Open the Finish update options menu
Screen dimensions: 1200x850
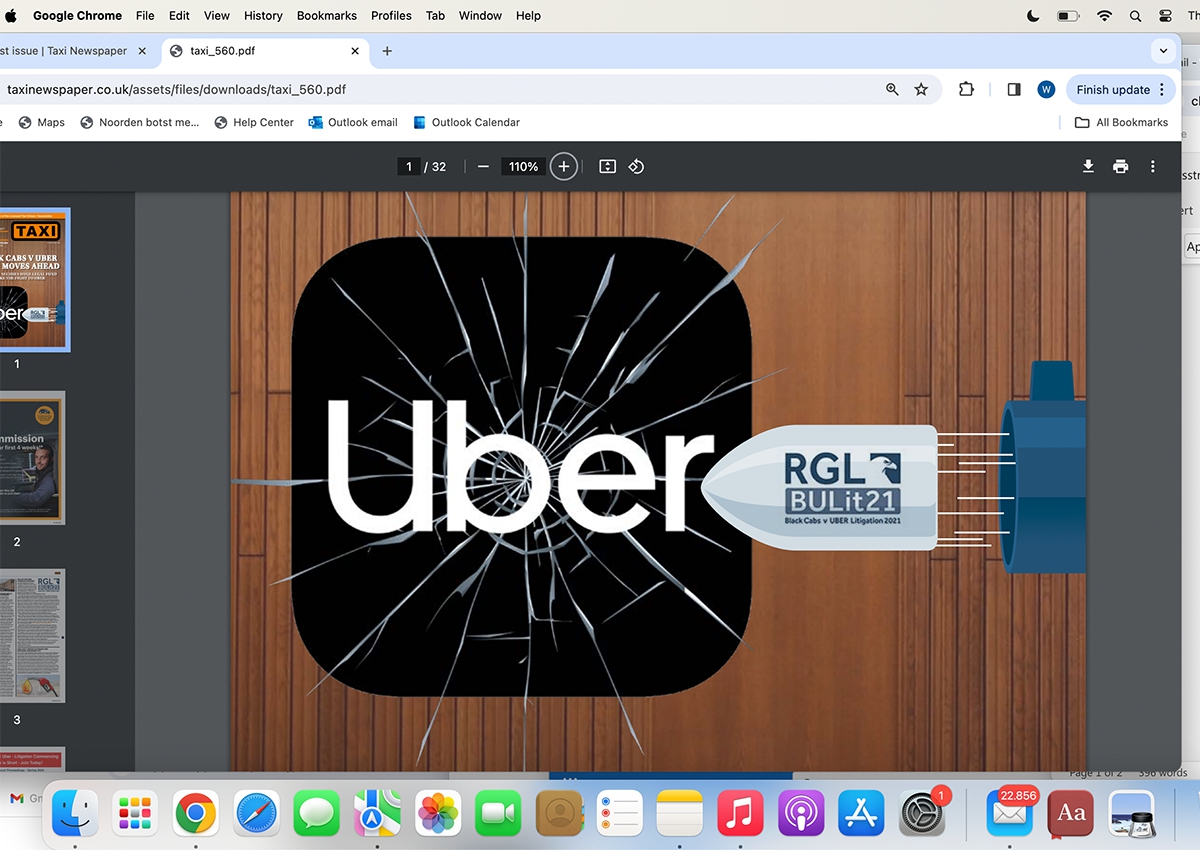coord(1161,90)
